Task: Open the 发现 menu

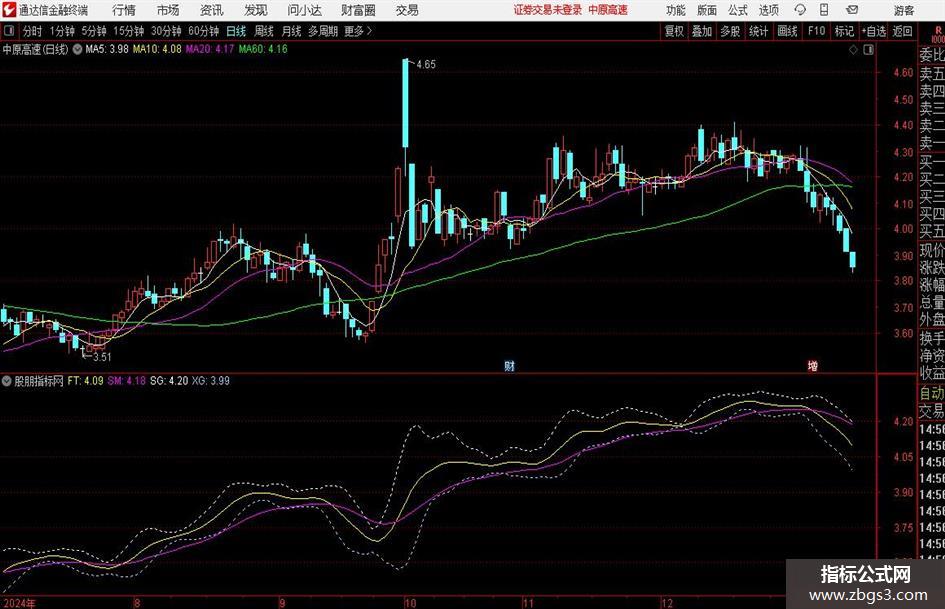Action: point(256,10)
